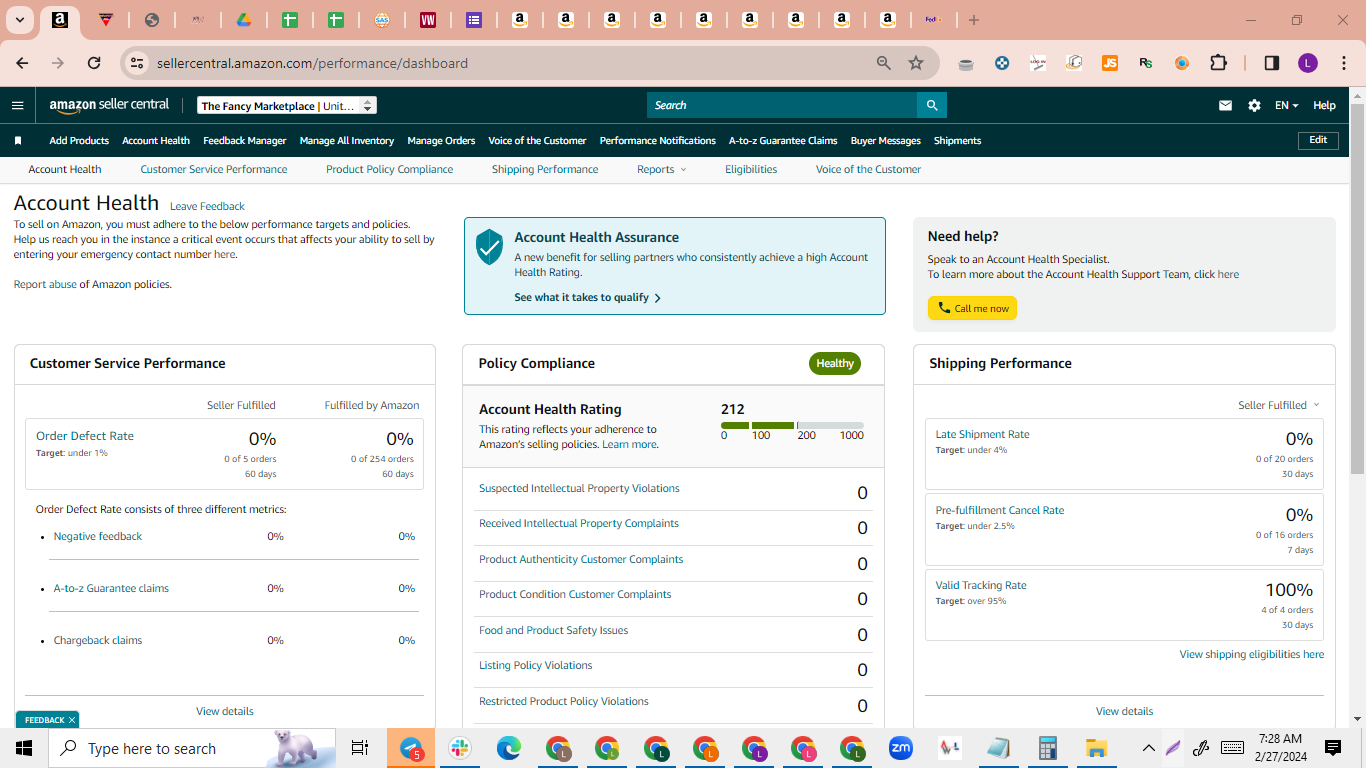Viewport: 1366px width, 768px height.
Task: Open Suspected Intellectual Property Violations link
Action: point(579,489)
